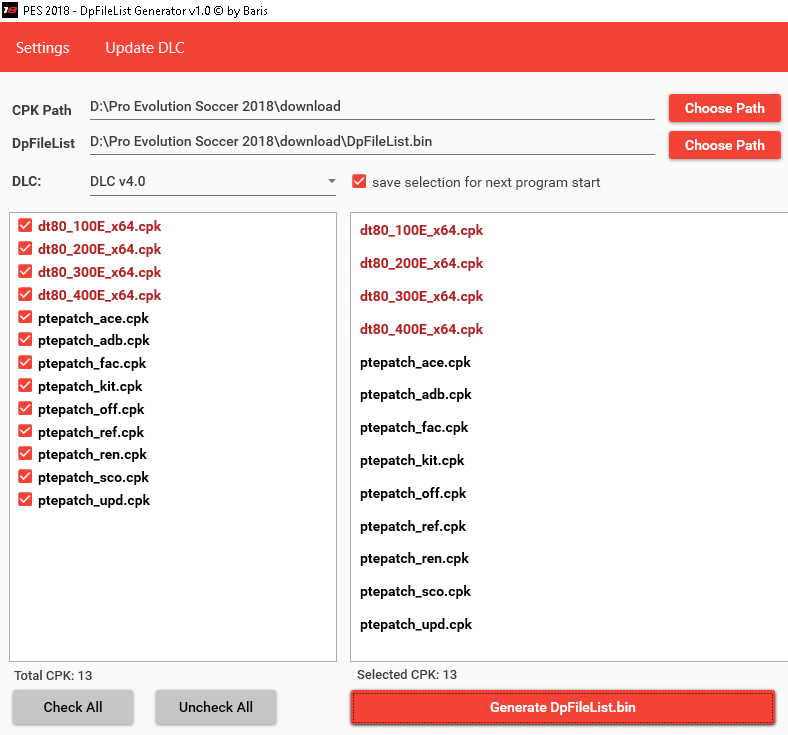This screenshot has width=788, height=735.
Task: Open the Update DLC menu
Action: pos(145,48)
